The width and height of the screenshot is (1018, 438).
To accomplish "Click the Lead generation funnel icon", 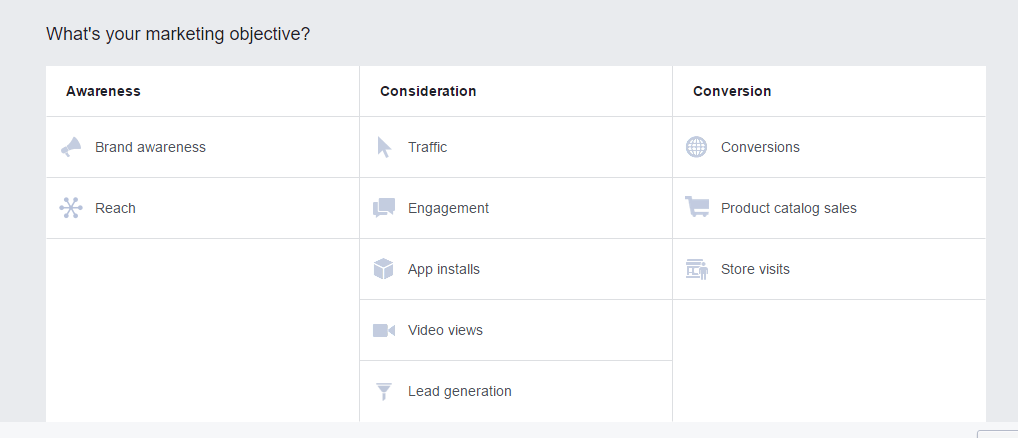I will tap(384, 391).
